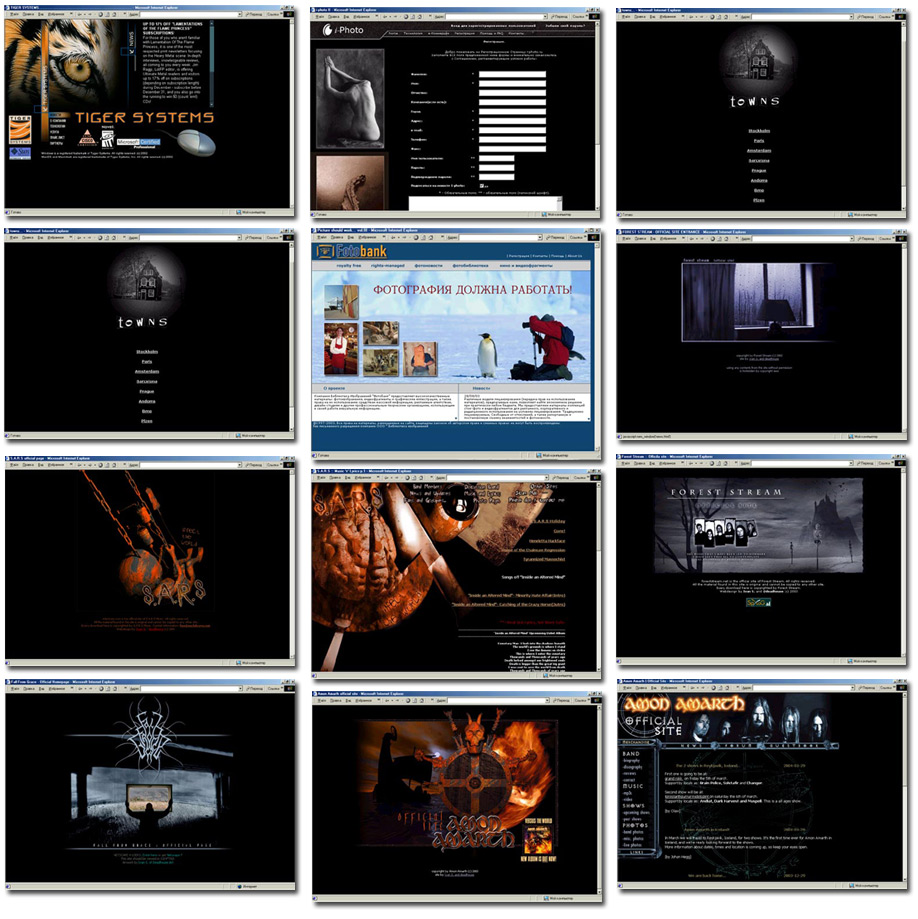Open the Файл menu in Tiger Systems window
This screenshot has height=919, width=918.
pyautogui.click(x=13, y=15)
